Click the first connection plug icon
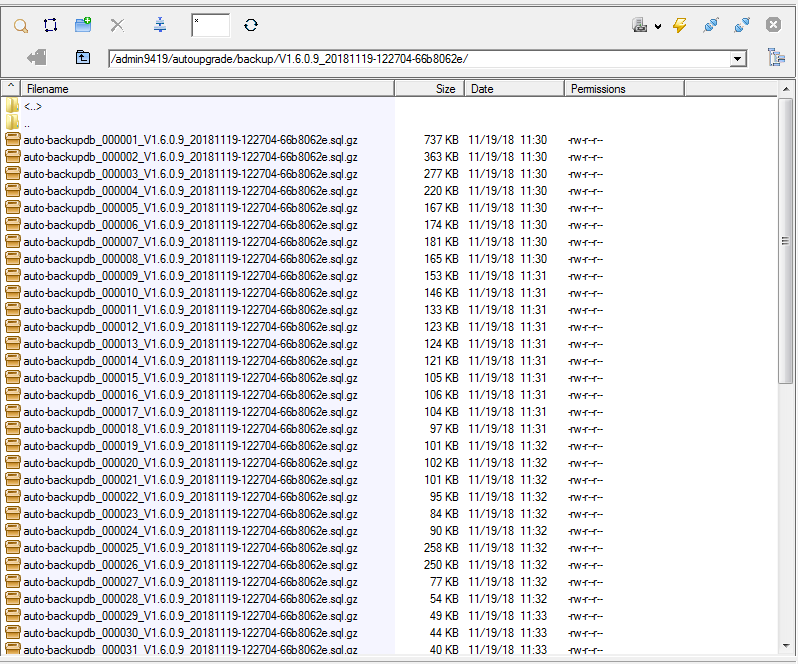Image resolution: width=798 pixels, height=664 pixels. point(711,25)
